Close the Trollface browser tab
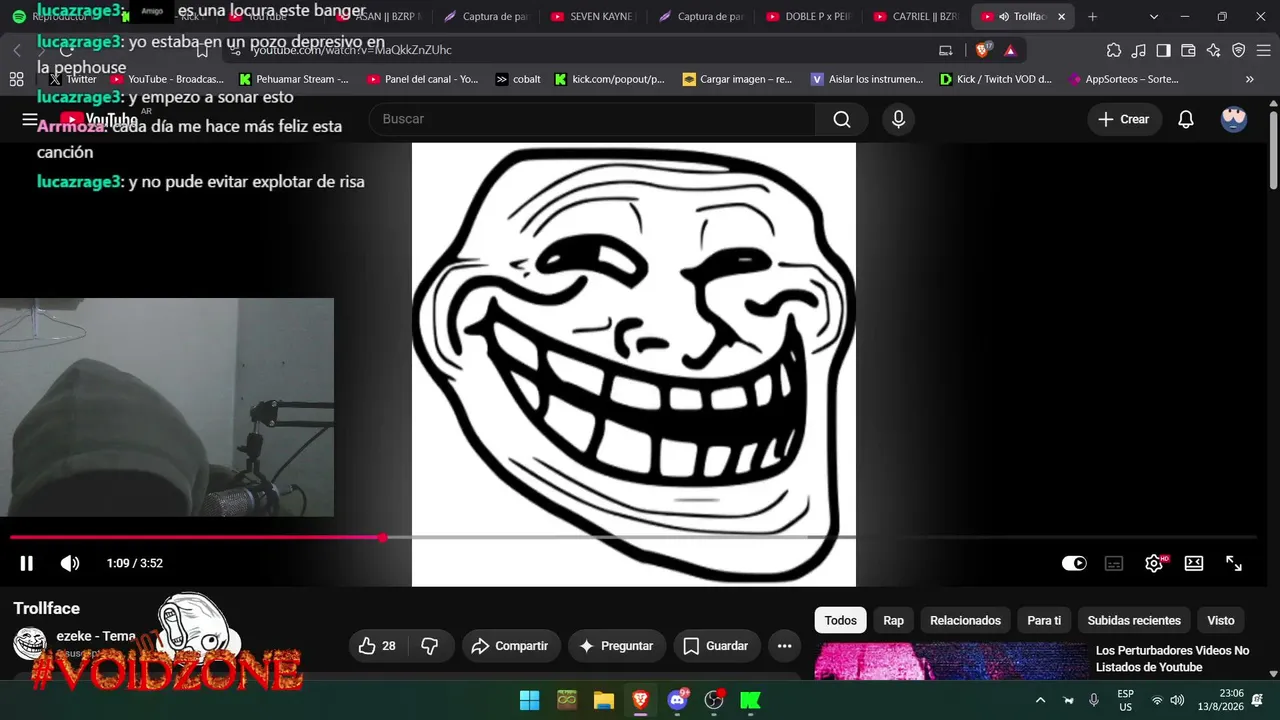 (x=1062, y=17)
